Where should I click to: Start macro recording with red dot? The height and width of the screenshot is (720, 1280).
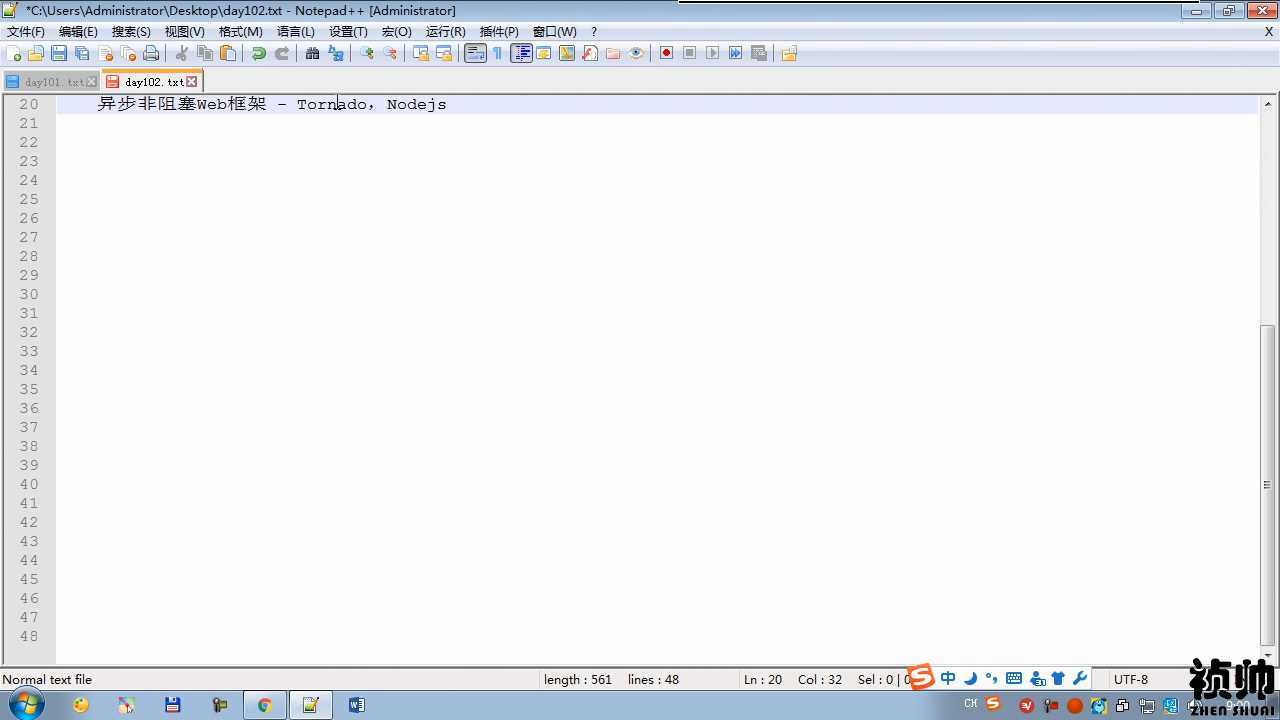tap(667, 53)
